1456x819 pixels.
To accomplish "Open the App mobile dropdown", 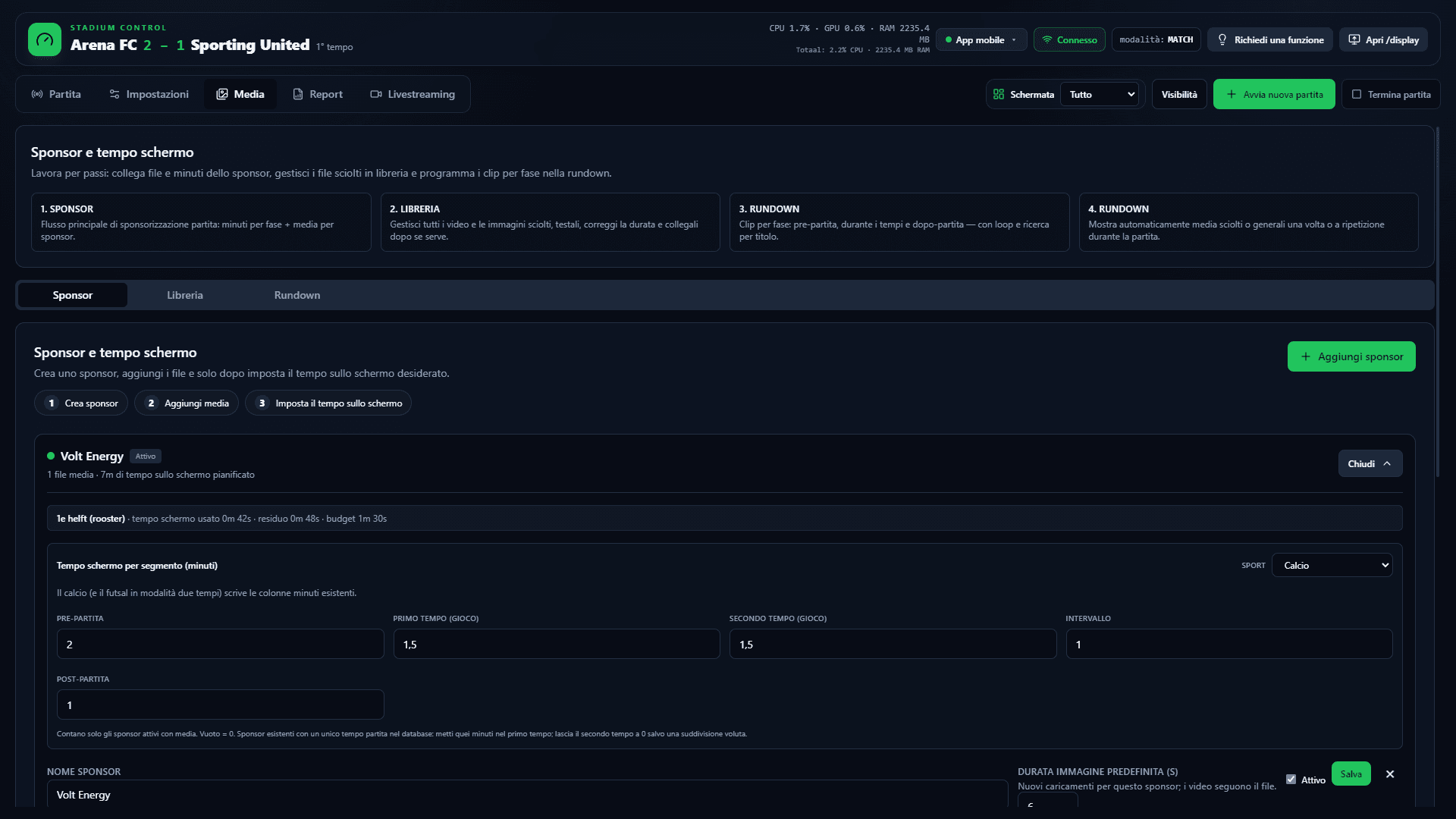I will [x=981, y=39].
